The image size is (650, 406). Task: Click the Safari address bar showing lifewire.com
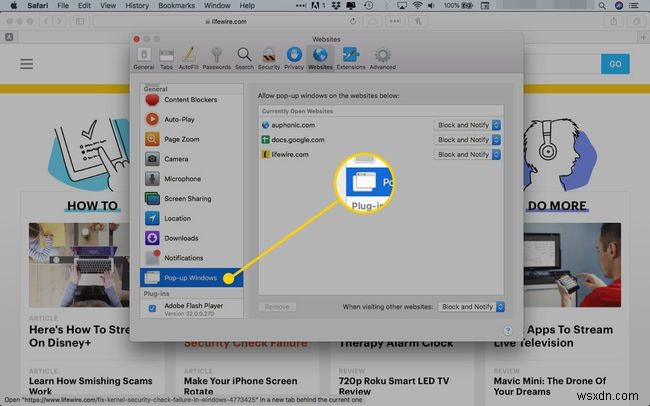[226, 21]
